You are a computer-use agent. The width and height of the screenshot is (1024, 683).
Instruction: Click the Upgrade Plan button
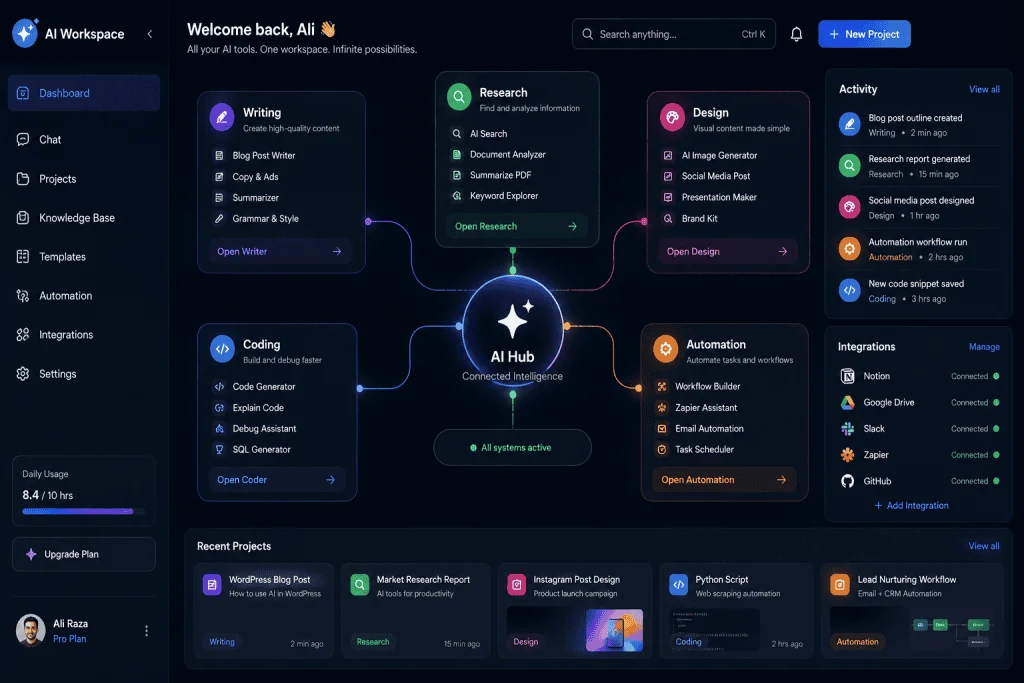pyautogui.click(x=84, y=554)
